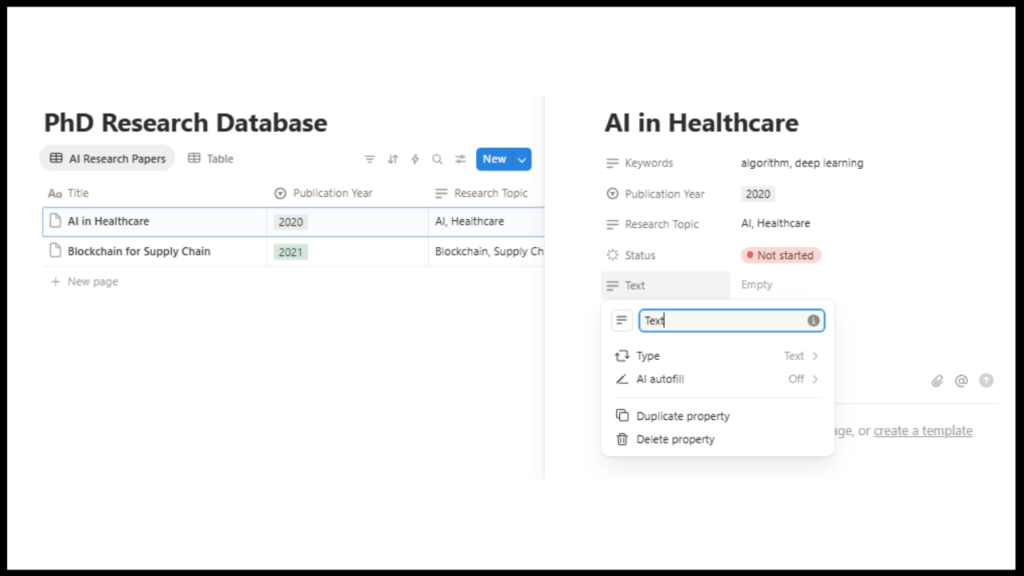The height and width of the screenshot is (576, 1024).
Task: Switch to the Table view tab
Action: pyautogui.click(x=211, y=159)
